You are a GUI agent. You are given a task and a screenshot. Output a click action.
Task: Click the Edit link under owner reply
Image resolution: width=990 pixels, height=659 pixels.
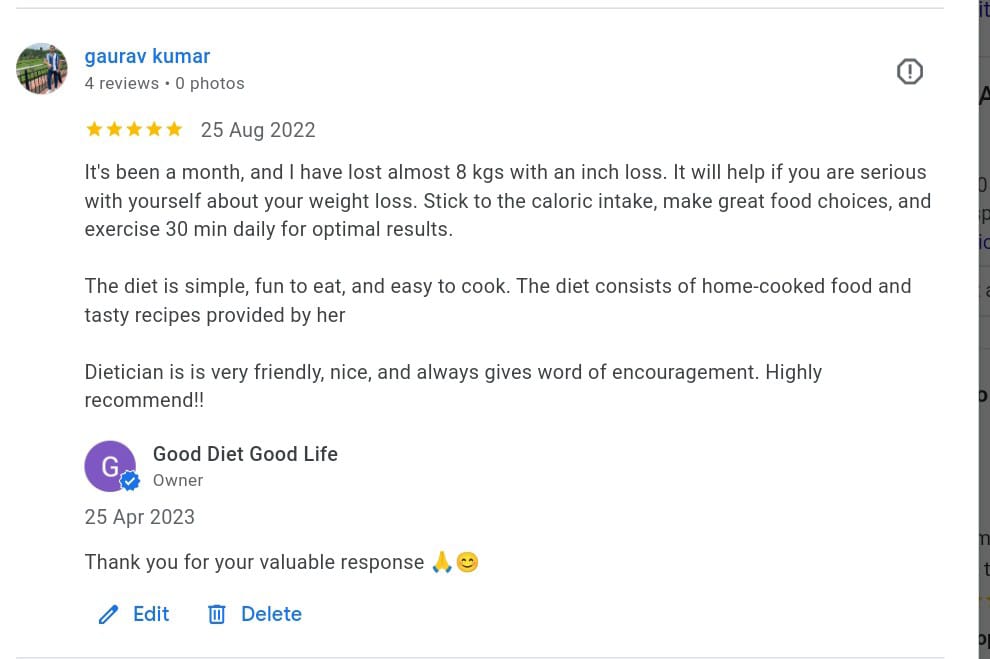pos(151,614)
